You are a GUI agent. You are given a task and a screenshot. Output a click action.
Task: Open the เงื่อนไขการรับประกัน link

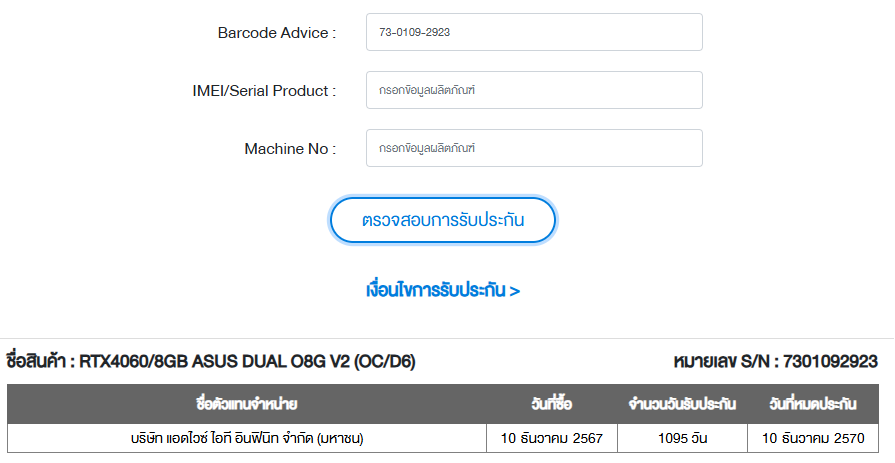(x=442, y=291)
